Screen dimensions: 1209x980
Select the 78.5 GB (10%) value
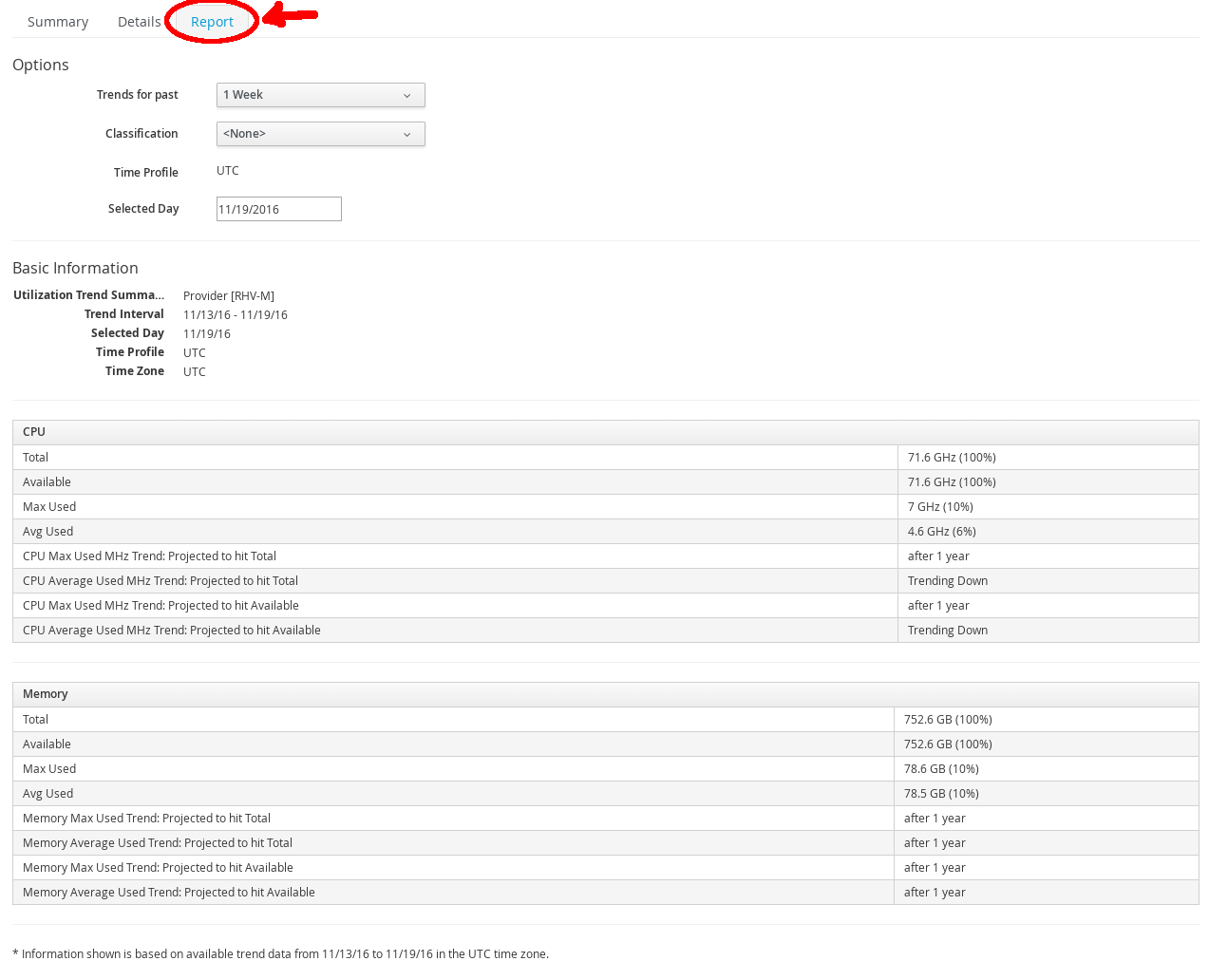point(941,794)
